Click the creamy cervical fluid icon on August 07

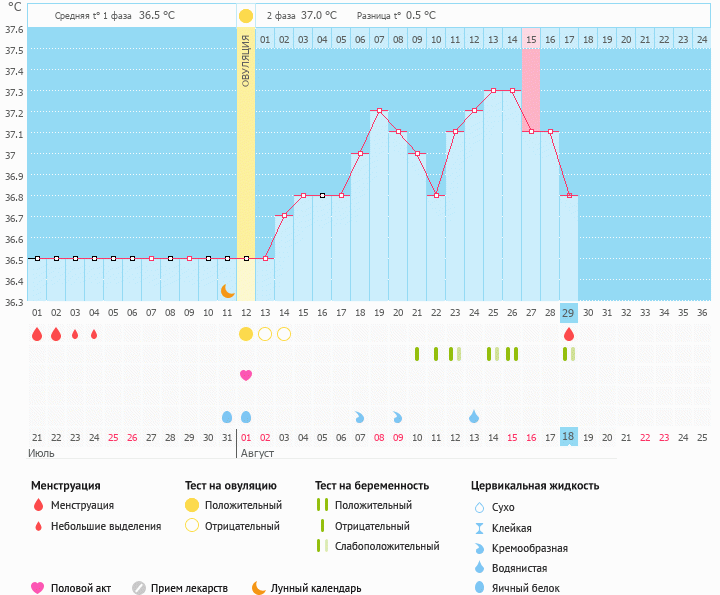point(360,416)
